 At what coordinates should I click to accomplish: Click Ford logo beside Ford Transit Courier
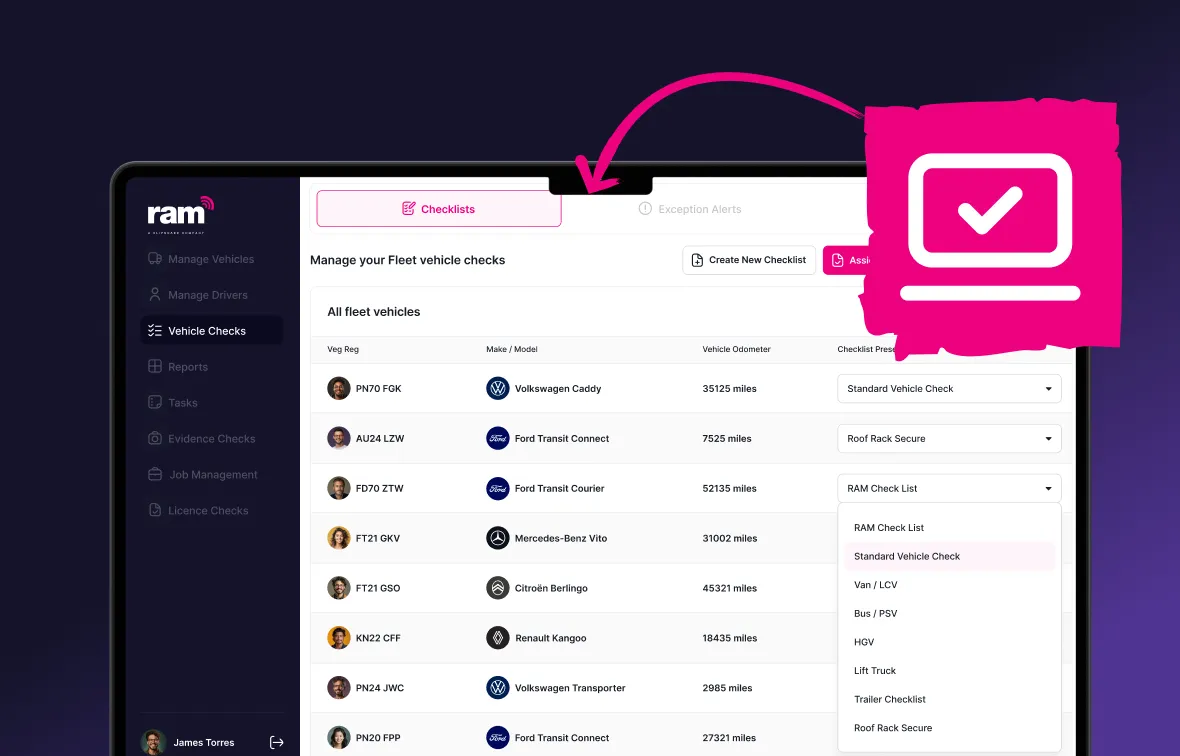pyautogui.click(x=497, y=488)
